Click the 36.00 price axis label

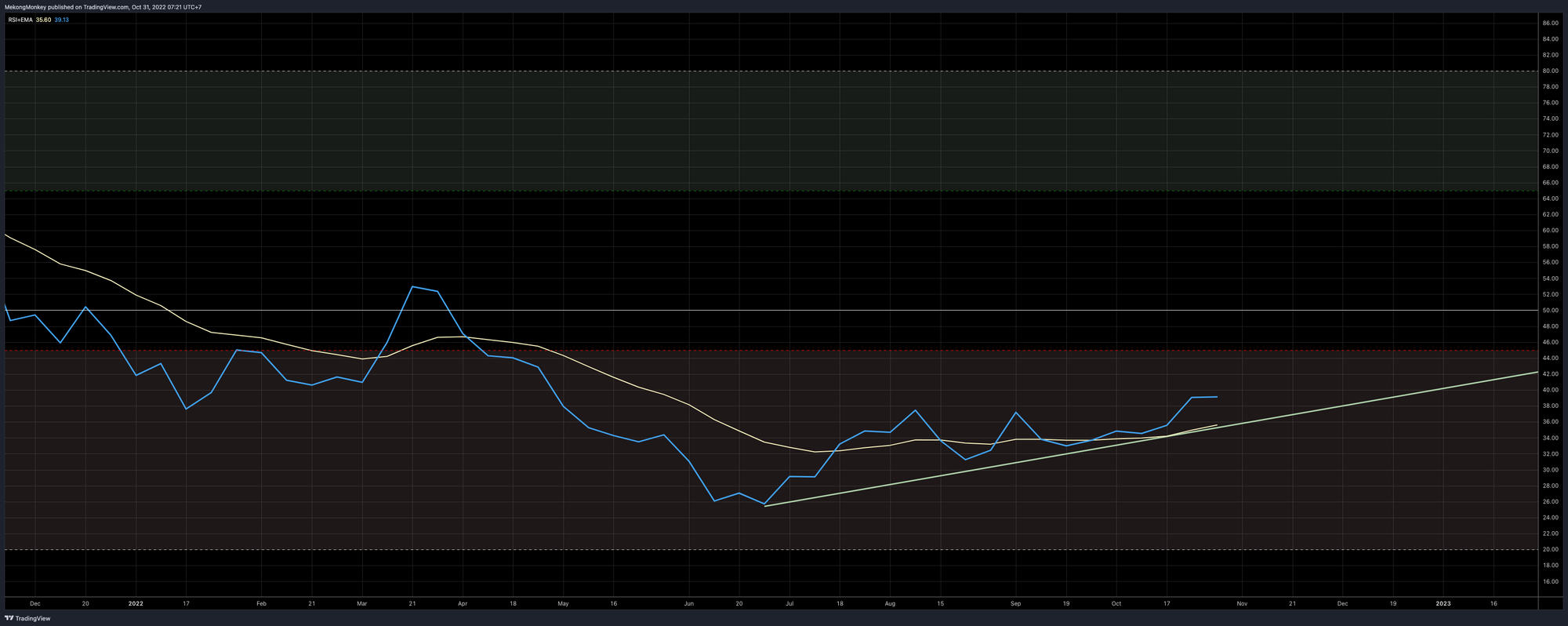click(x=1550, y=422)
